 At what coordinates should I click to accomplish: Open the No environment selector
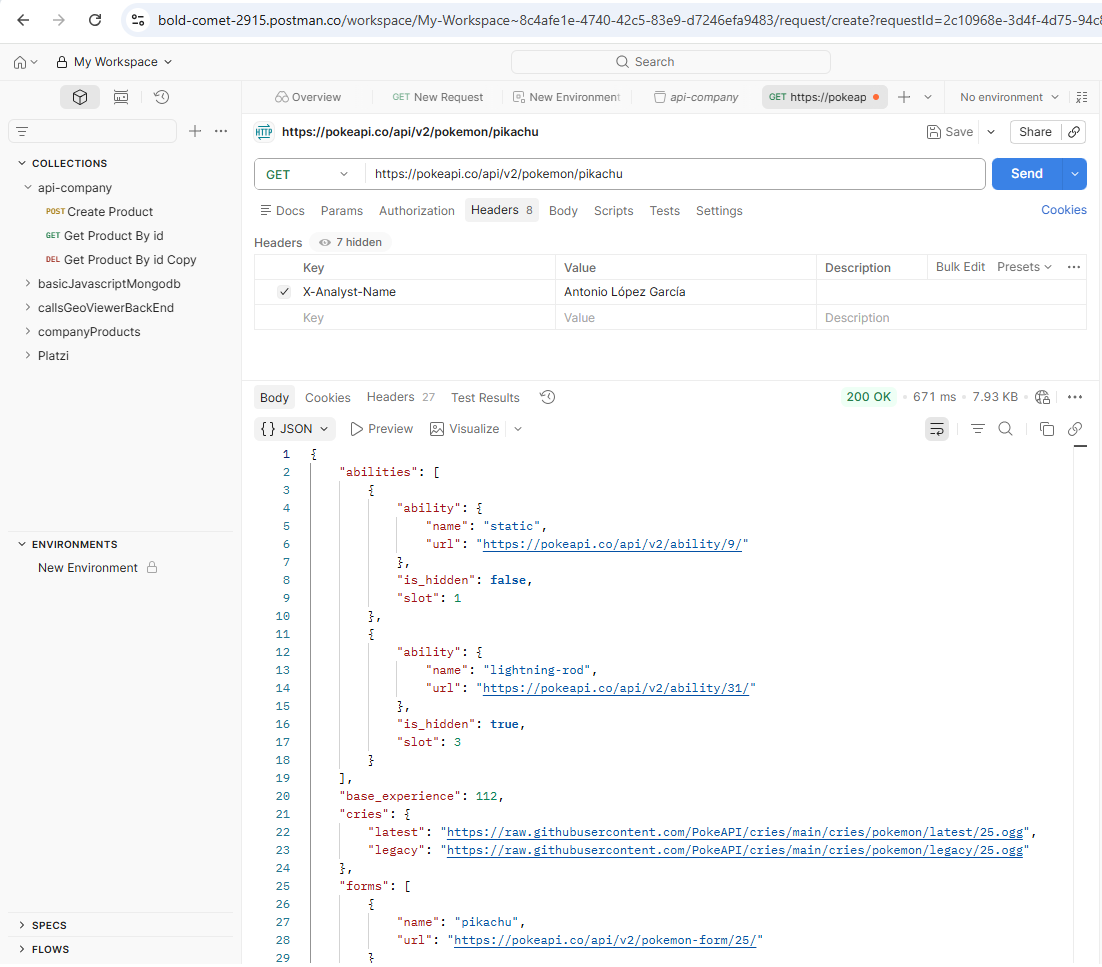pyautogui.click(x=1009, y=97)
